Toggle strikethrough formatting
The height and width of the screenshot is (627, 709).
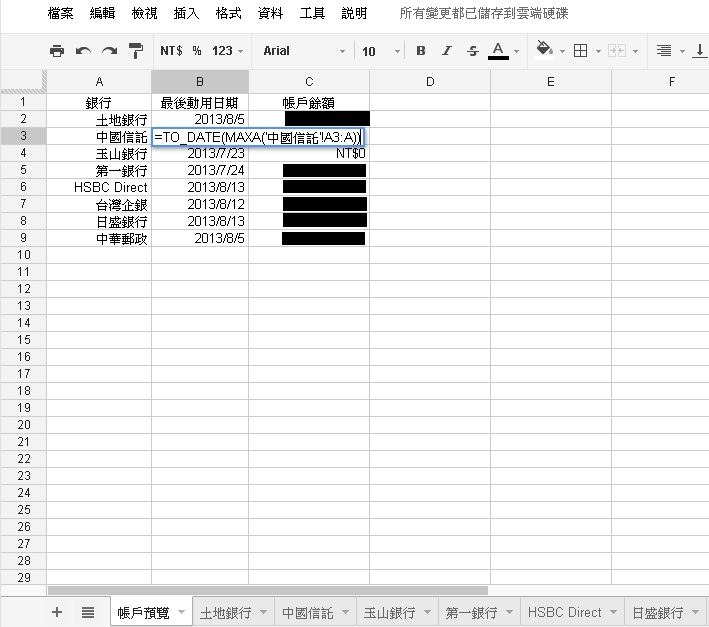pyautogui.click(x=473, y=51)
